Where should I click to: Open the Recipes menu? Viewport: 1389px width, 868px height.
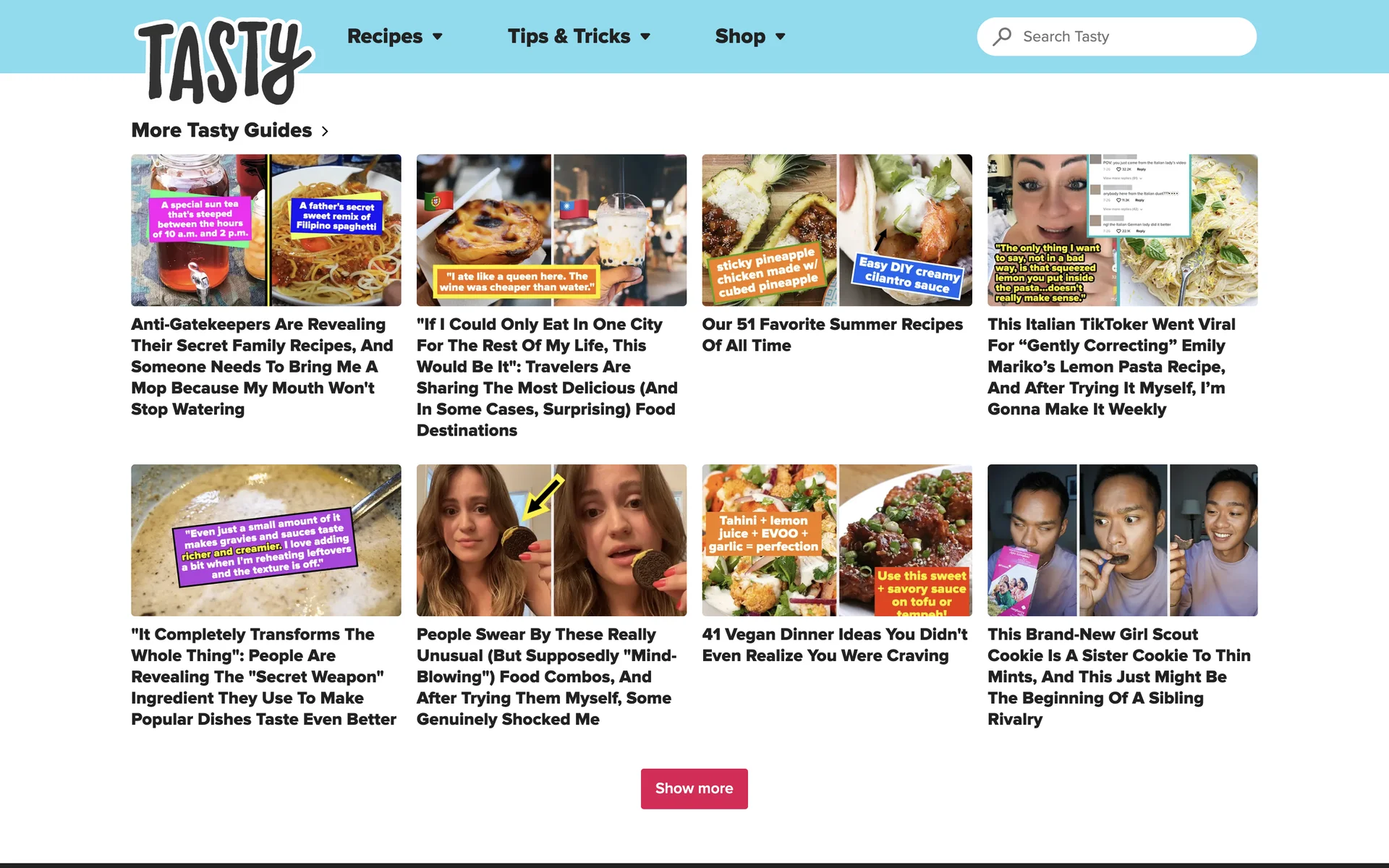click(385, 36)
